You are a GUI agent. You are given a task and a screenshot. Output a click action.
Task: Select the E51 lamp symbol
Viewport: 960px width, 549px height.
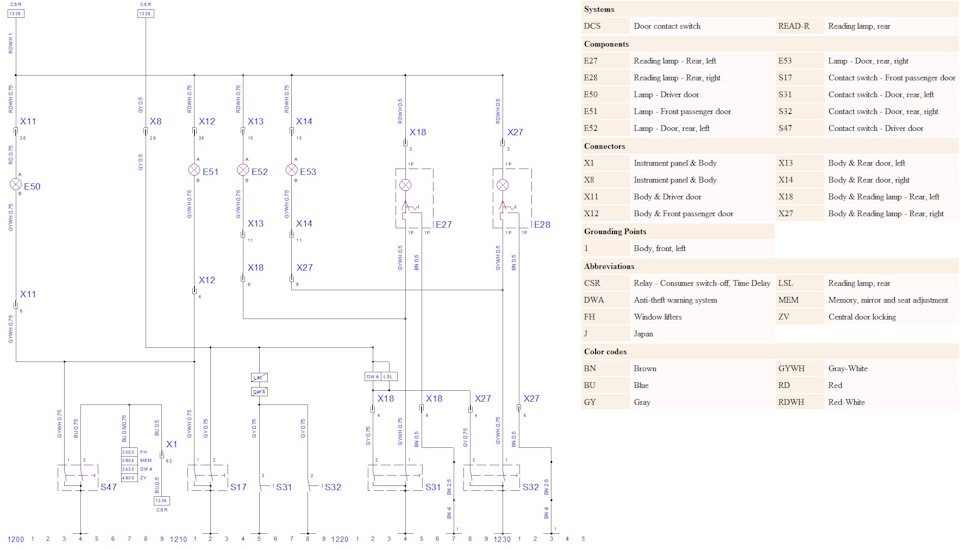point(194,170)
